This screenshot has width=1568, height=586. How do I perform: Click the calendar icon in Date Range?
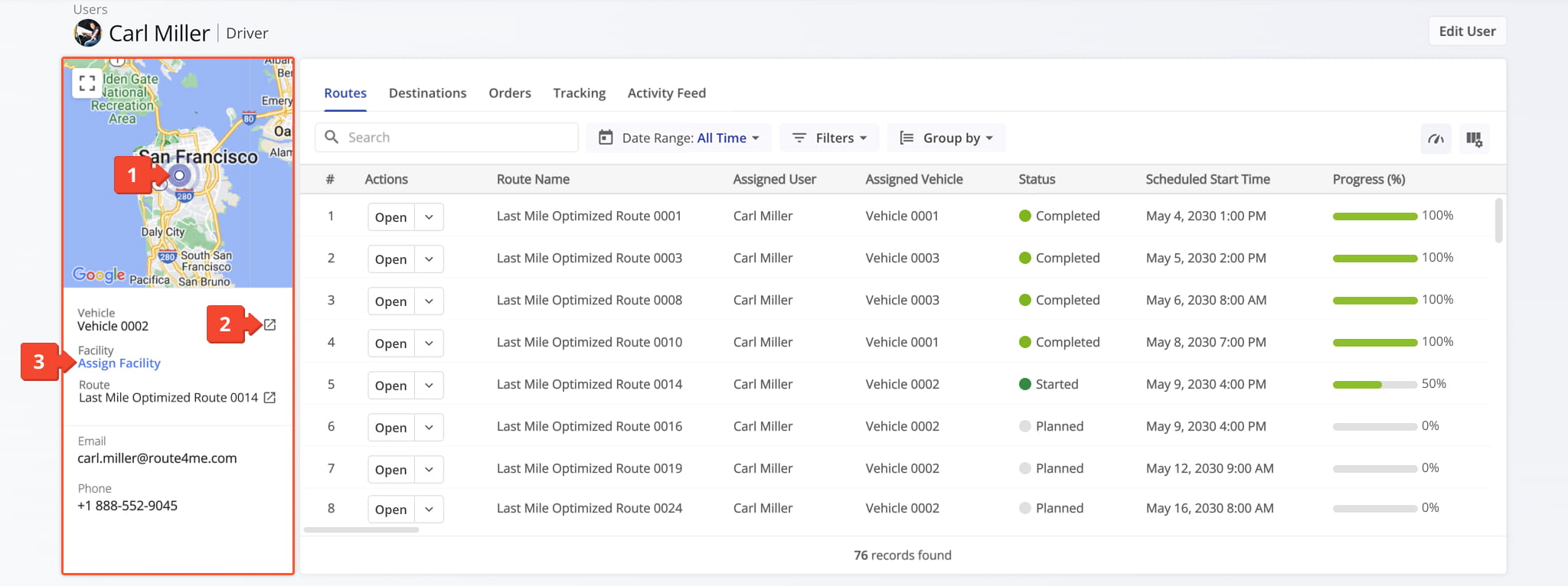point(606,138)
